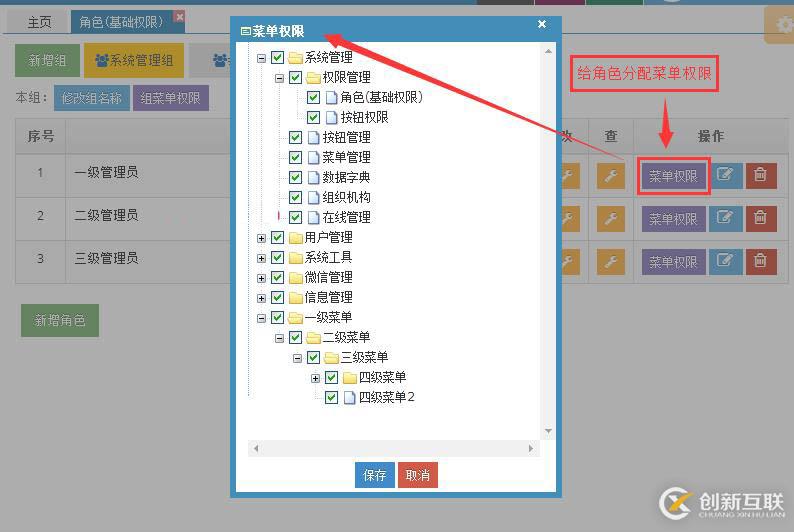This screenshot has height=532, width=794.
Task: Click the wrench icon in row 一级管理员
Action: point(610,176)
